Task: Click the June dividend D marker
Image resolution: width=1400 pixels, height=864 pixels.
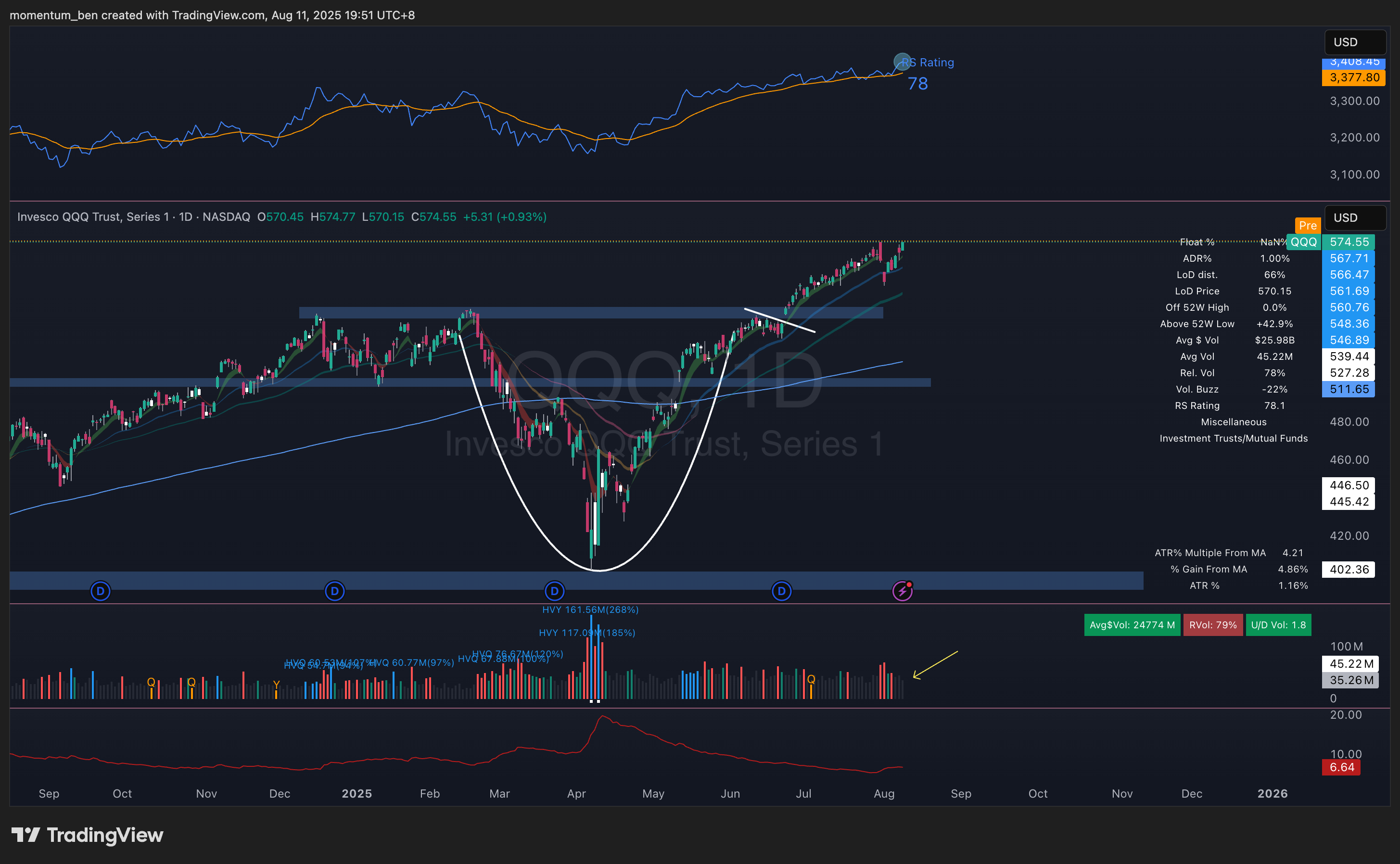Action: click(781, 591)
